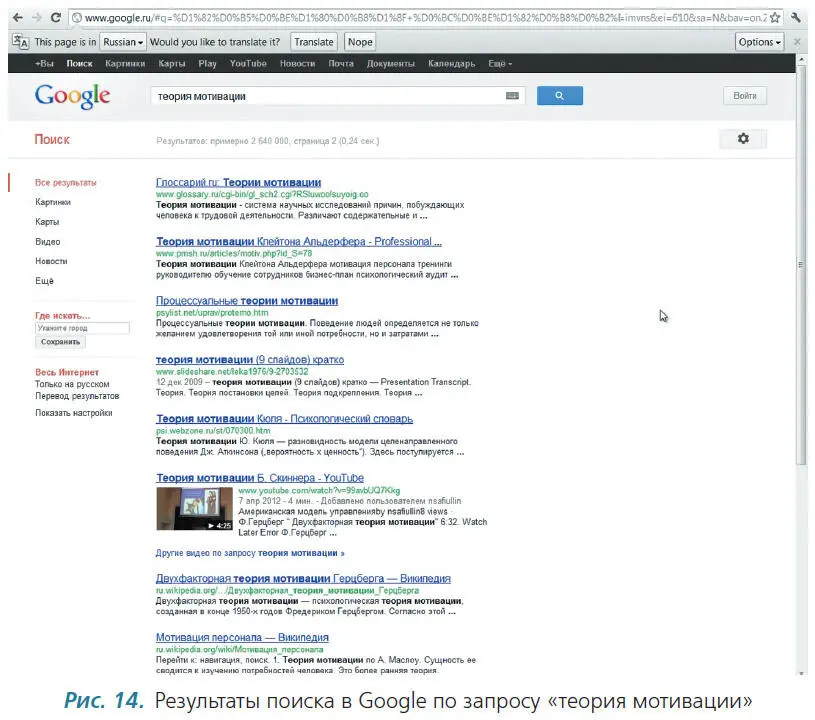Expand the Ещё dropdown in the top bar
Screen dimensions: 815x720
click(x=499, y=63)
